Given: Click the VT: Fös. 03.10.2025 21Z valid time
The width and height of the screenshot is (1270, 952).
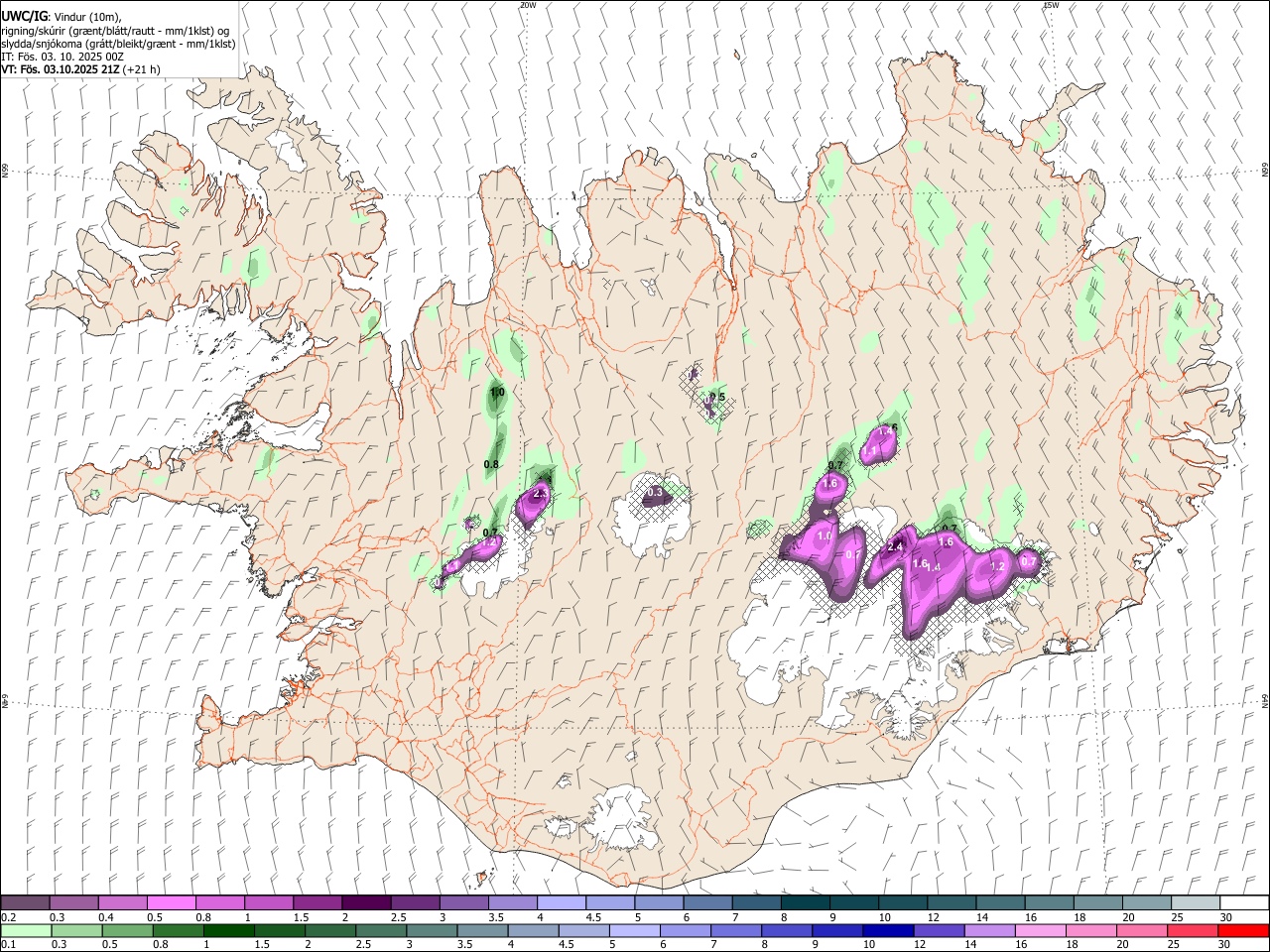Looking at the screenshot, I should pos(80,69).
